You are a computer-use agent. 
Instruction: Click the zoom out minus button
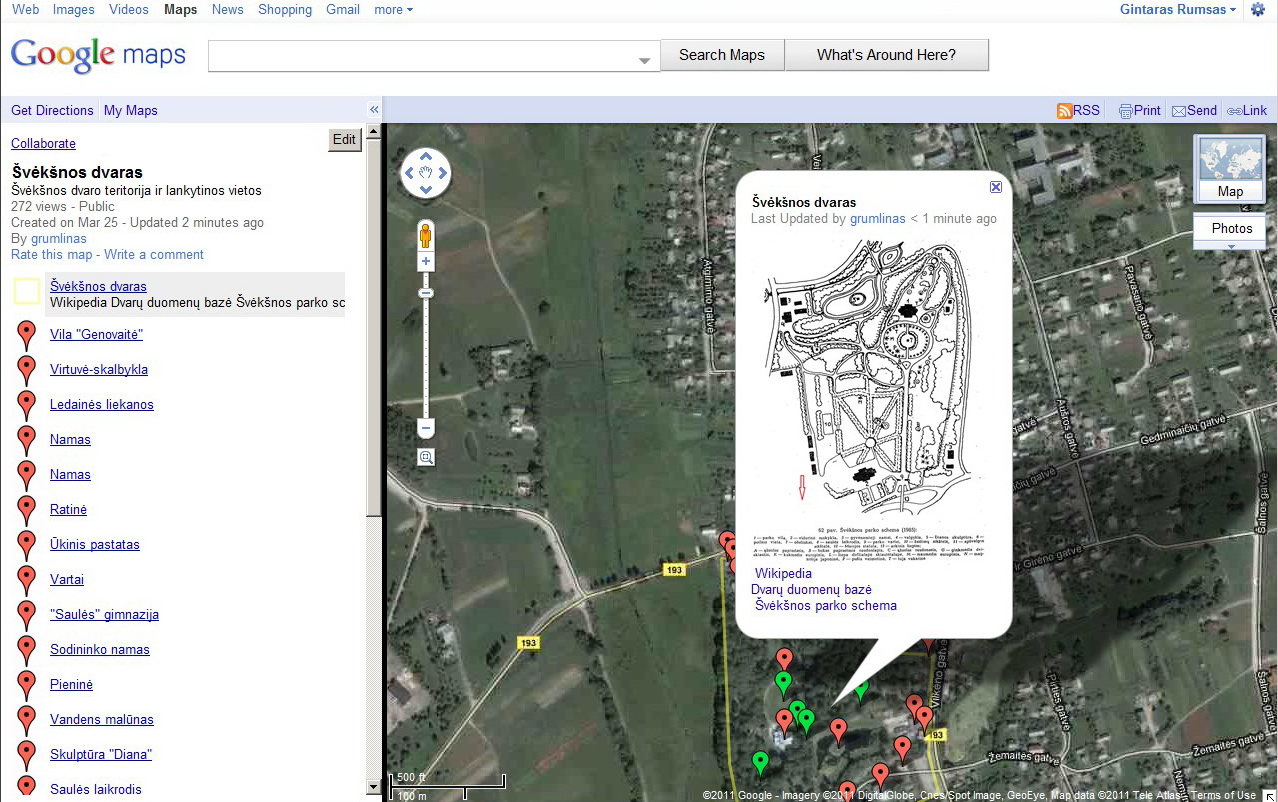(x=426, y=429)
